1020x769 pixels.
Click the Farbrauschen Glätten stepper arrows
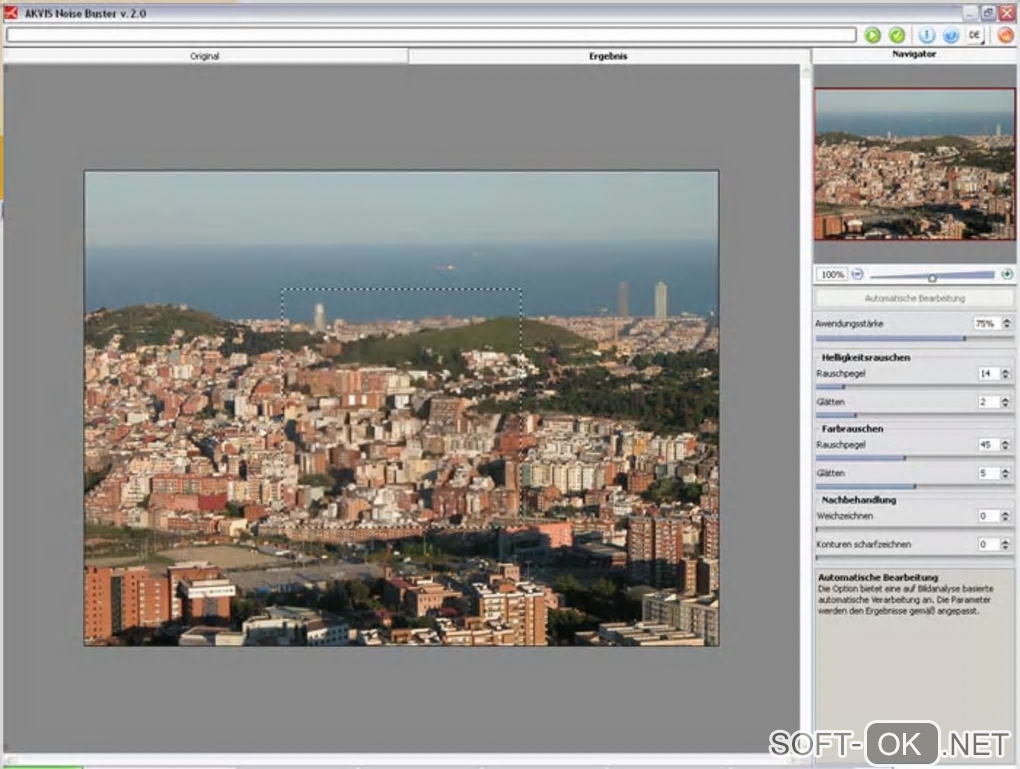pos(1006,473)
